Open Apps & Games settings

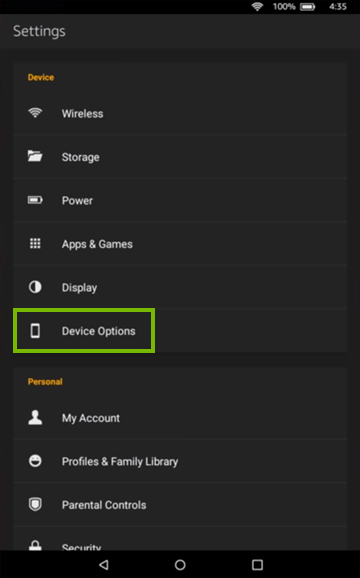[x=180, y=244]
